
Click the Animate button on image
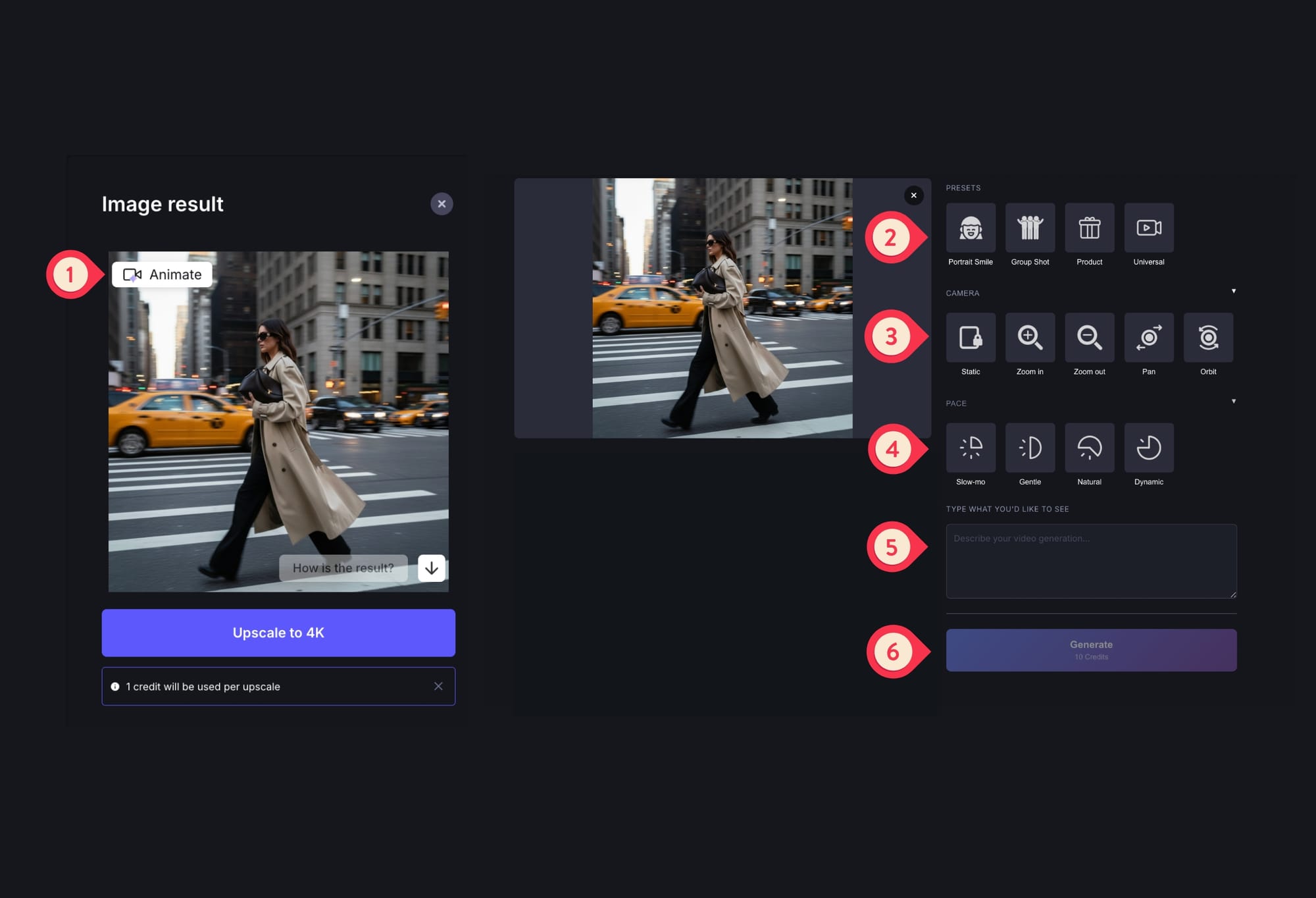pos(162,275)
